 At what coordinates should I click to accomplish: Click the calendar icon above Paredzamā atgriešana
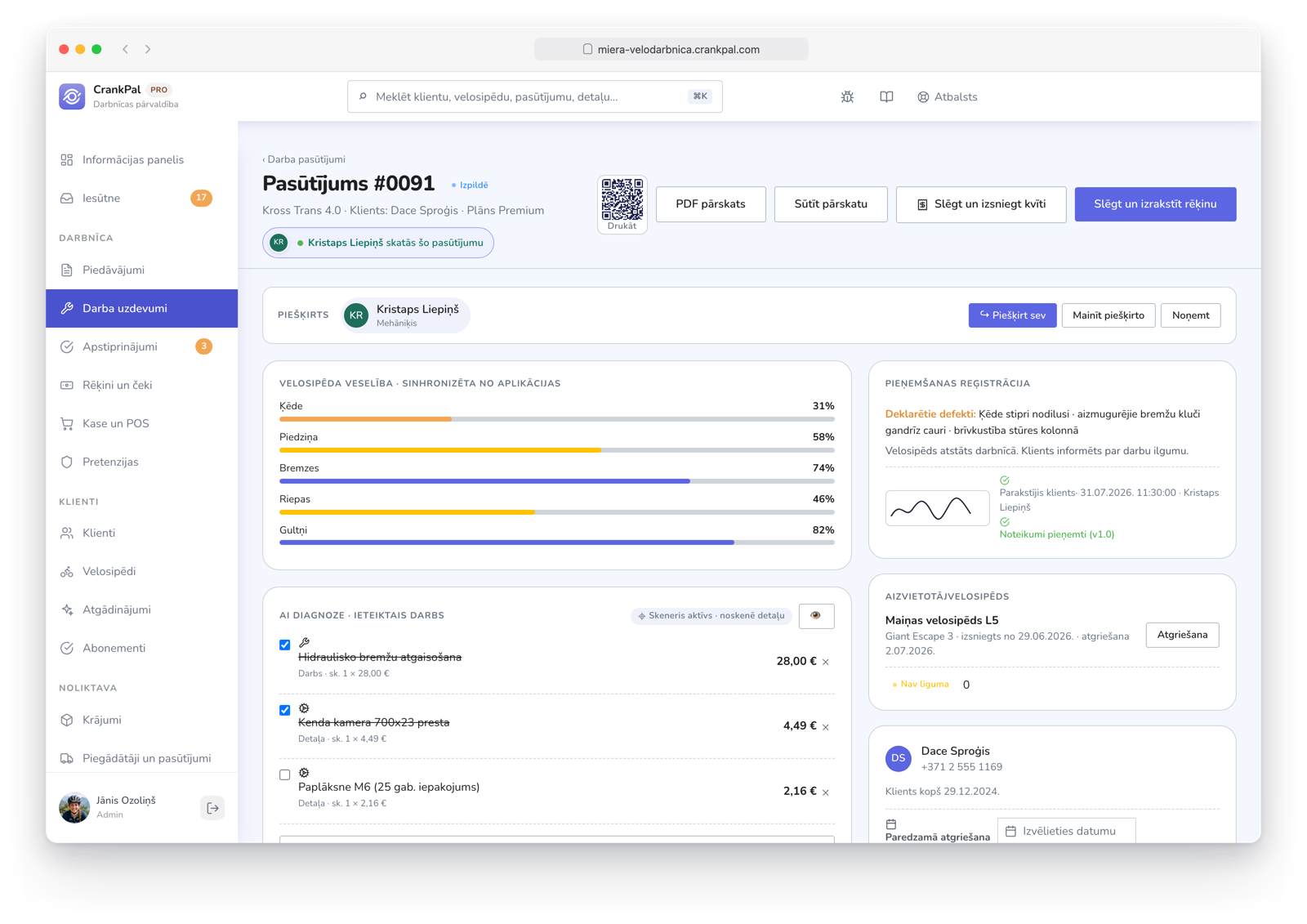[891, 824]
